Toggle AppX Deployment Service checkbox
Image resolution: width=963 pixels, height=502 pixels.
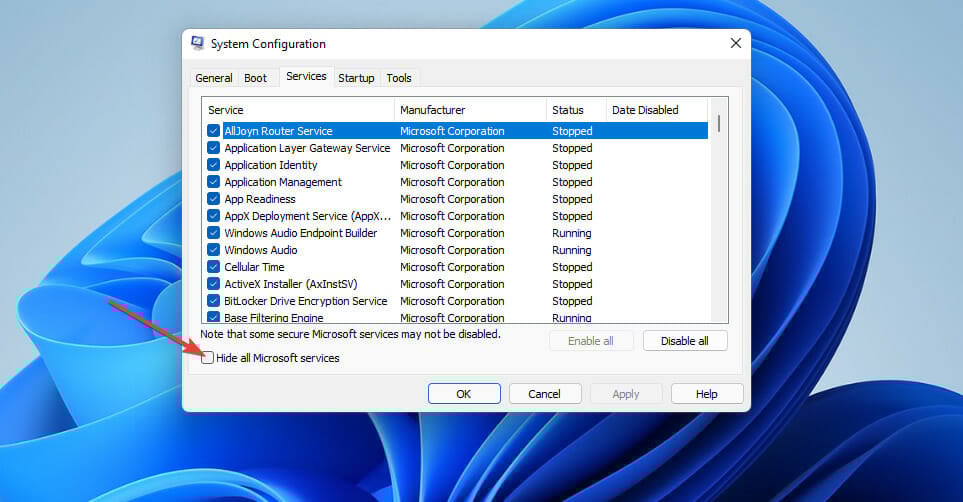pyautogui.click(x=213, y=216)
